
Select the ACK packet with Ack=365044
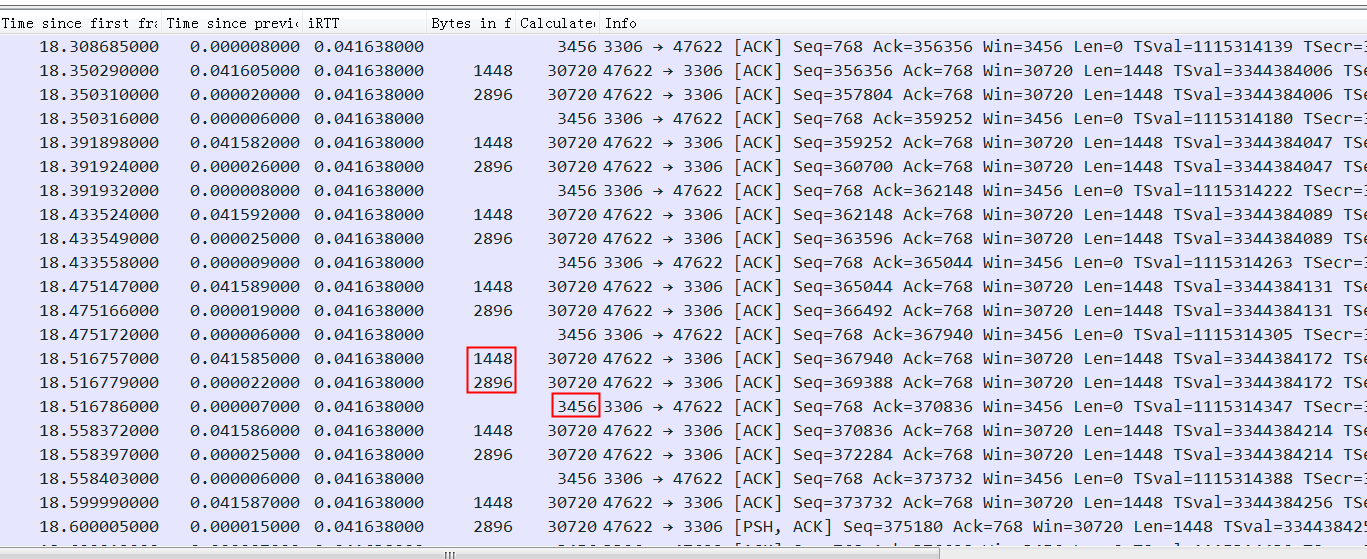[x=683, y=263]
